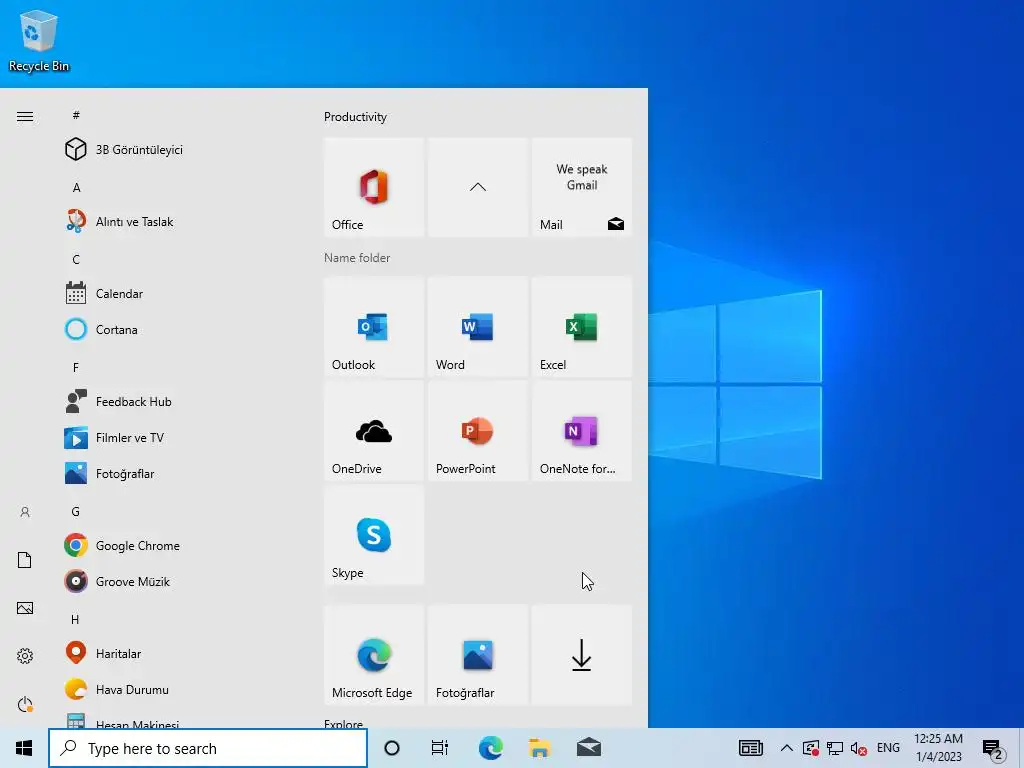Select the Productivity group header
Screen dimensions: 1024x768
click(x=355, y=117)
